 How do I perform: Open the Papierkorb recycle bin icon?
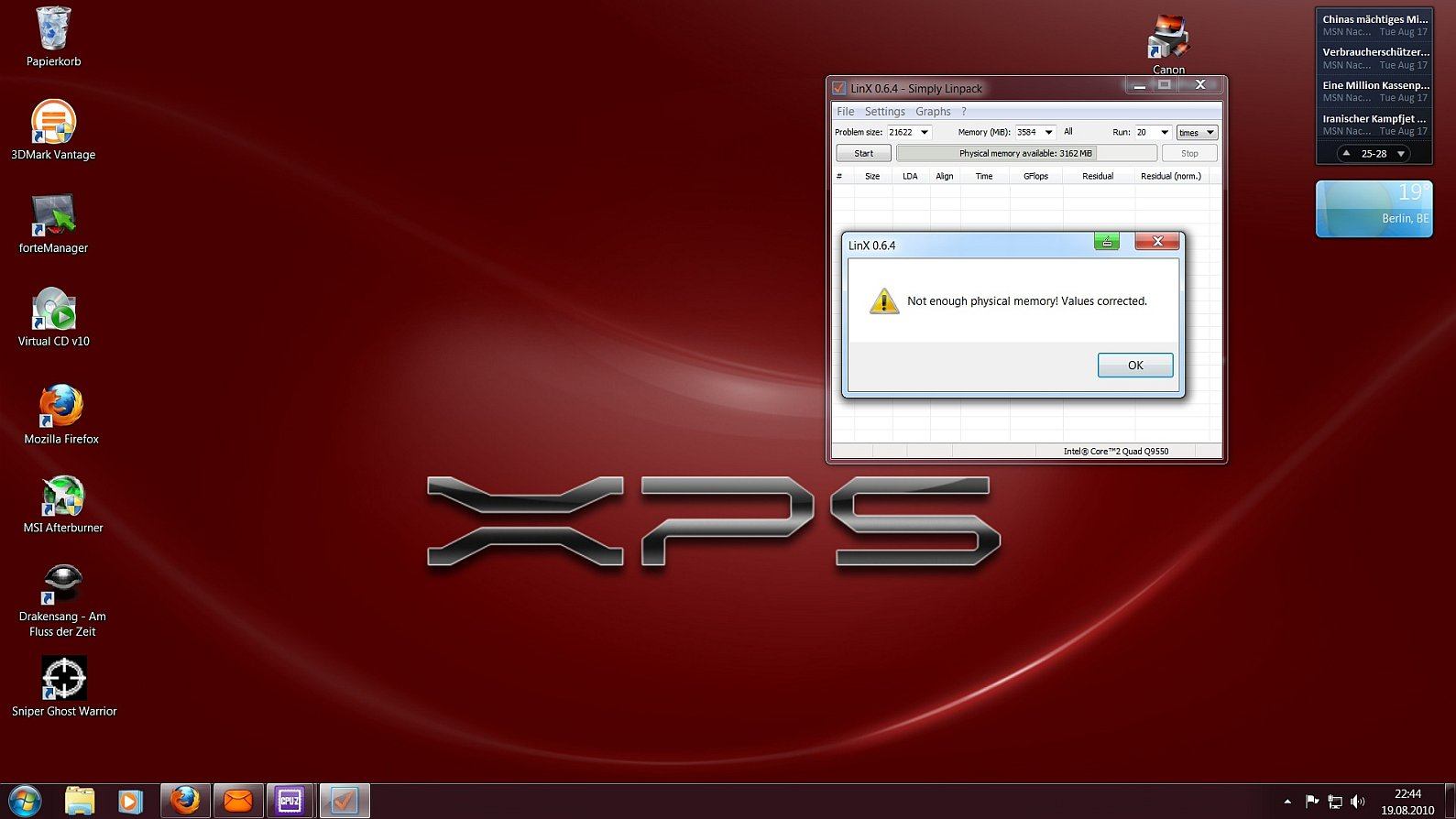tap(53, 37)
